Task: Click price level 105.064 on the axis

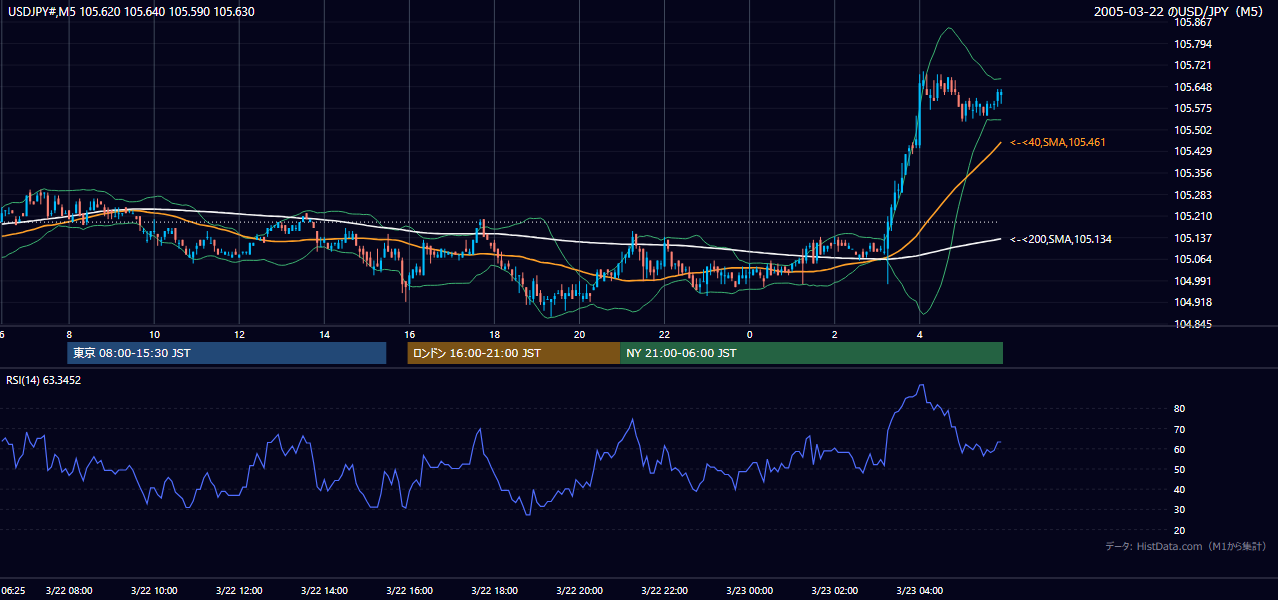Action: 1191,259
